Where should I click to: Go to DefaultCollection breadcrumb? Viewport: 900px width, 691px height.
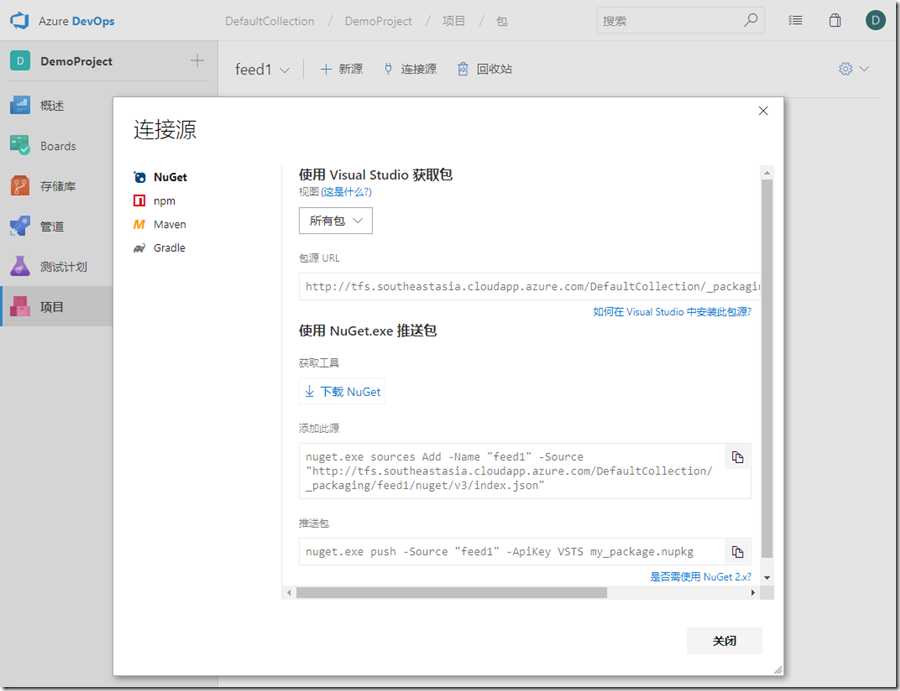[270, 21]
